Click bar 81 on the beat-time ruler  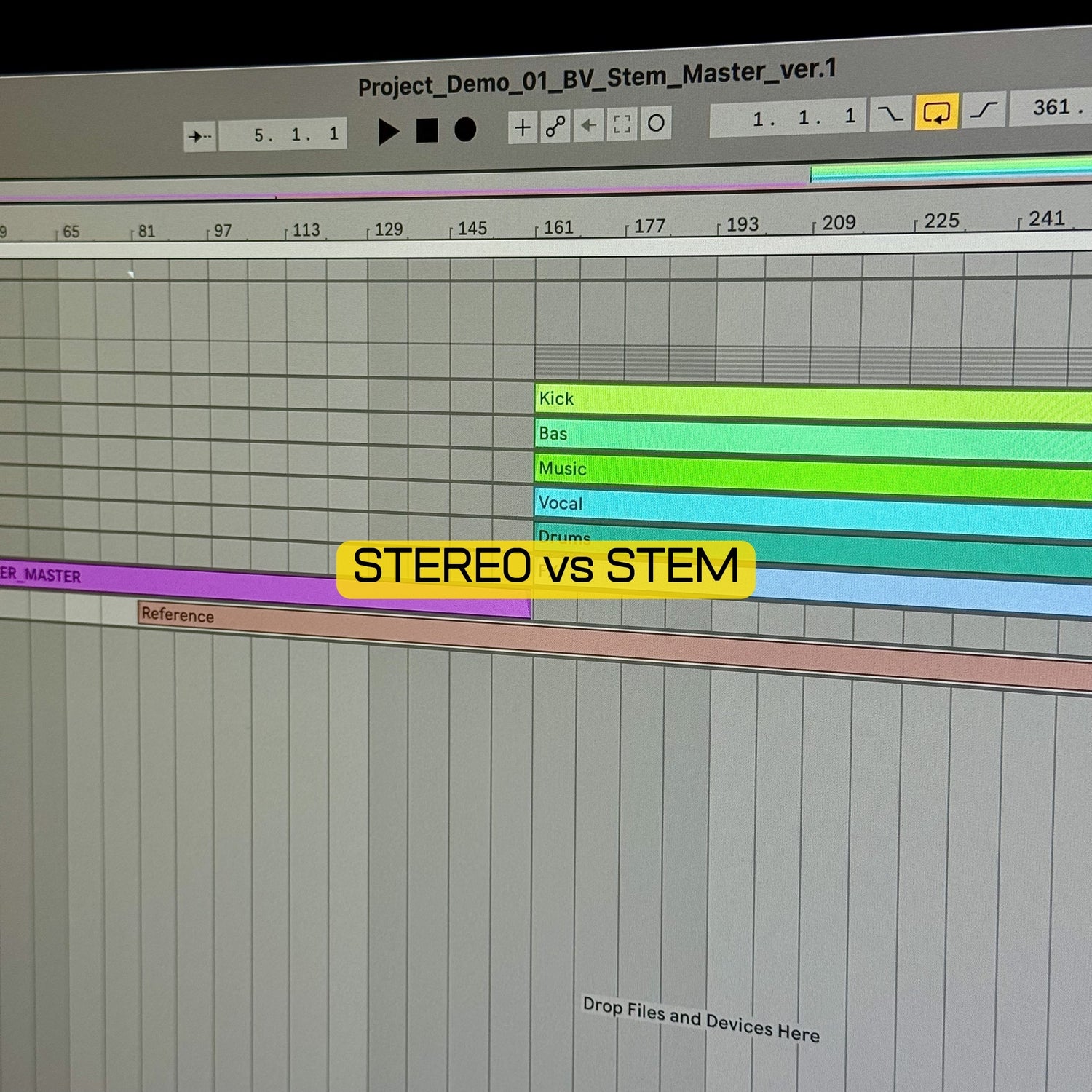coord(146,232)
